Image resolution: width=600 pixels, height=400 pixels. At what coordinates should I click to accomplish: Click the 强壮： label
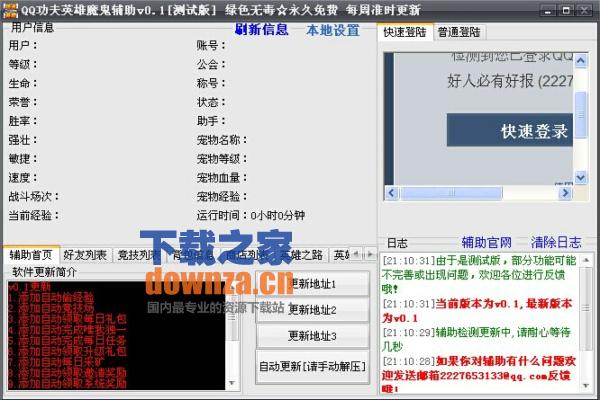(x=23, y=140)
